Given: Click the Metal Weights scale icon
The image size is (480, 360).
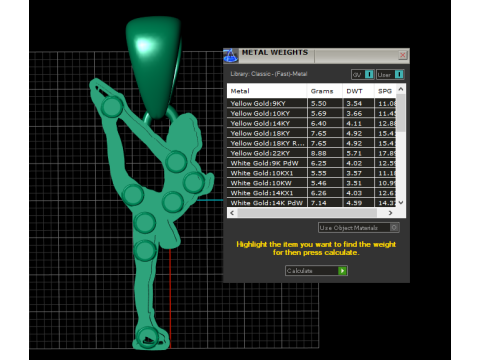Looking at the screenshot, I should click(231, 56).
